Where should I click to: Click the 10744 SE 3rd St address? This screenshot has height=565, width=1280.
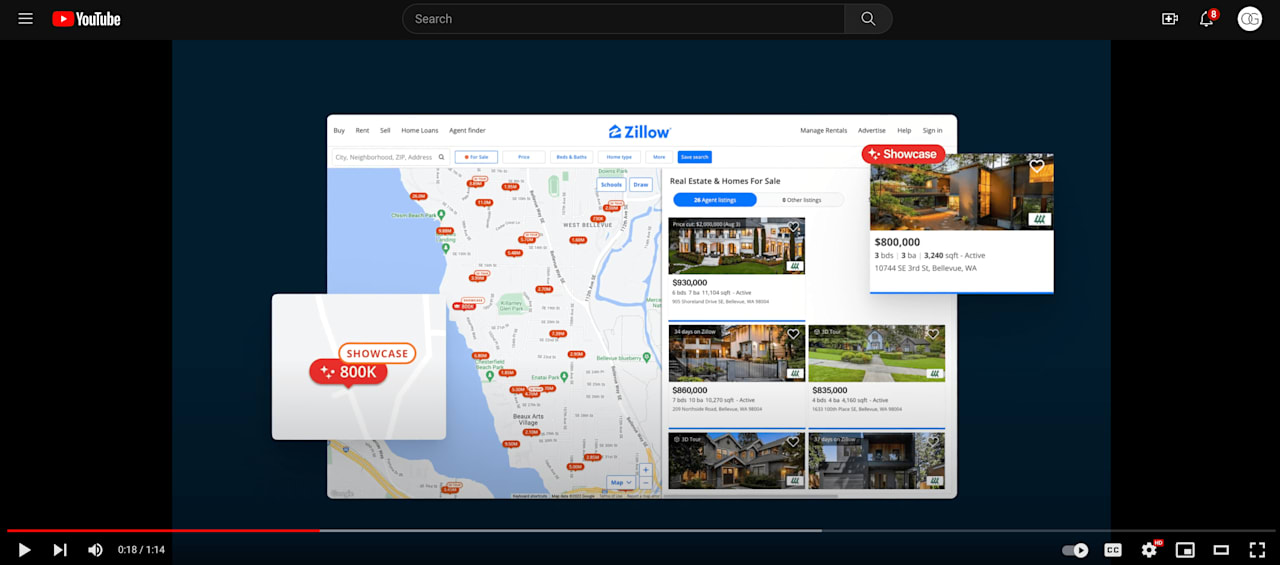pyautogui.click(x=926, y=268)
